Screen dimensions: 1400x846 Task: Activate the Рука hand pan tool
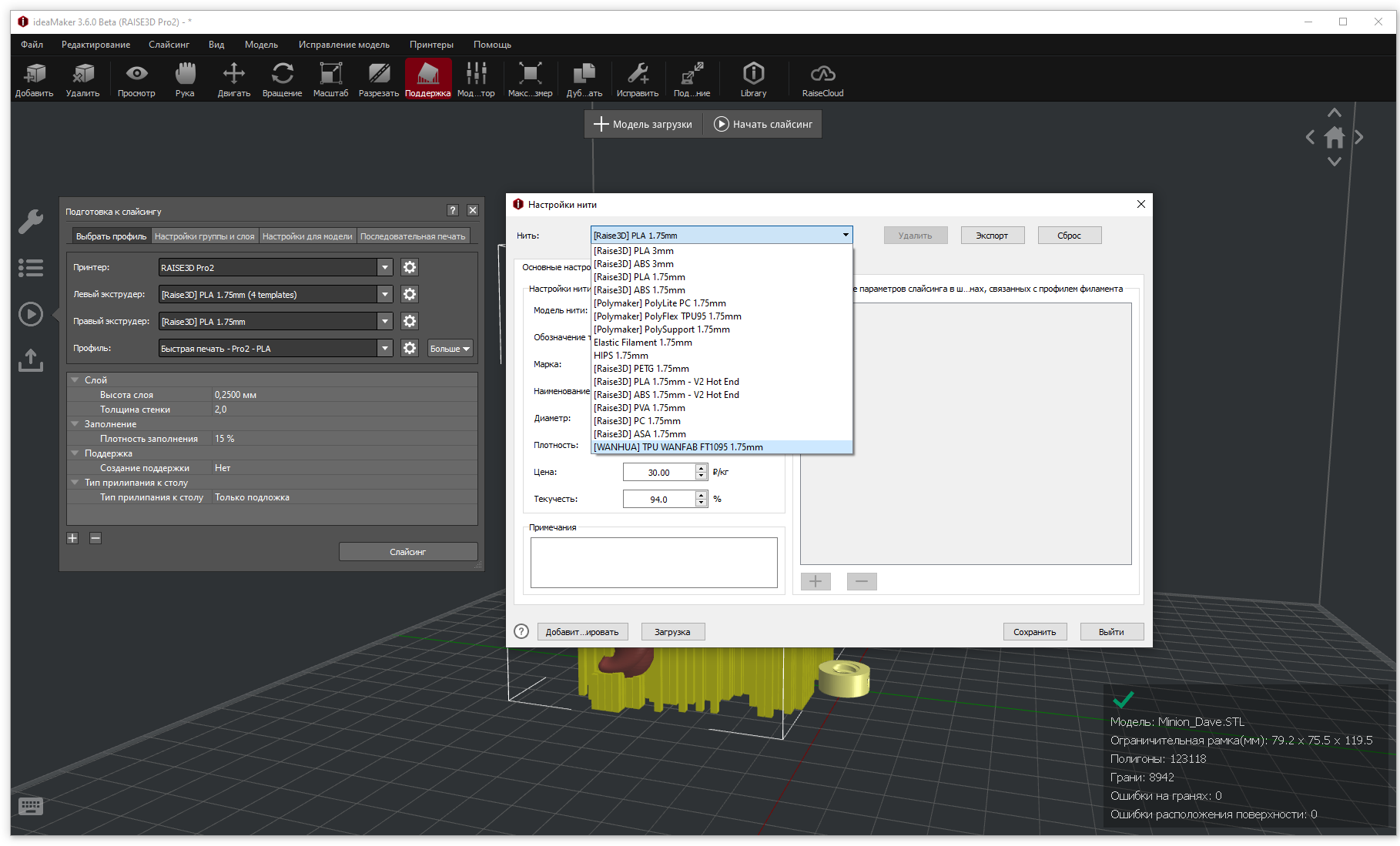[185, 79]
